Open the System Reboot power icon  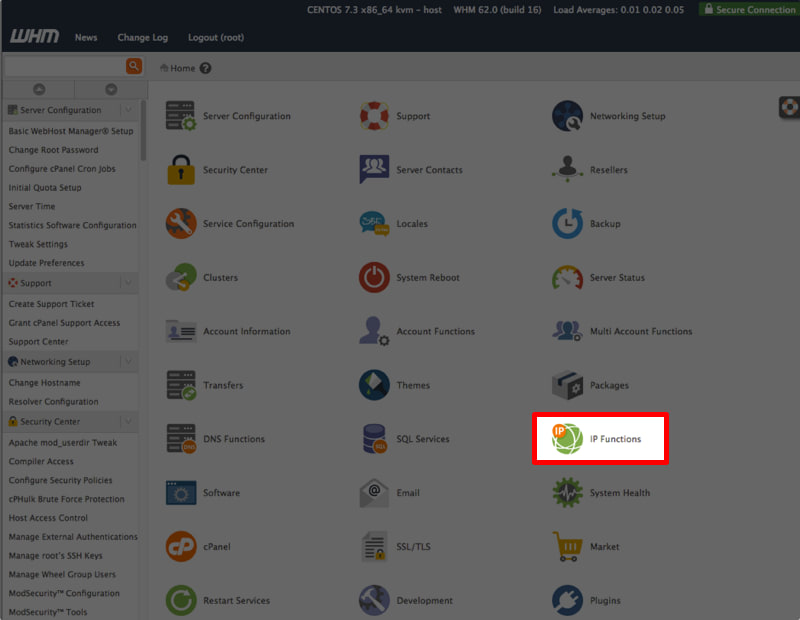point(374,277)
